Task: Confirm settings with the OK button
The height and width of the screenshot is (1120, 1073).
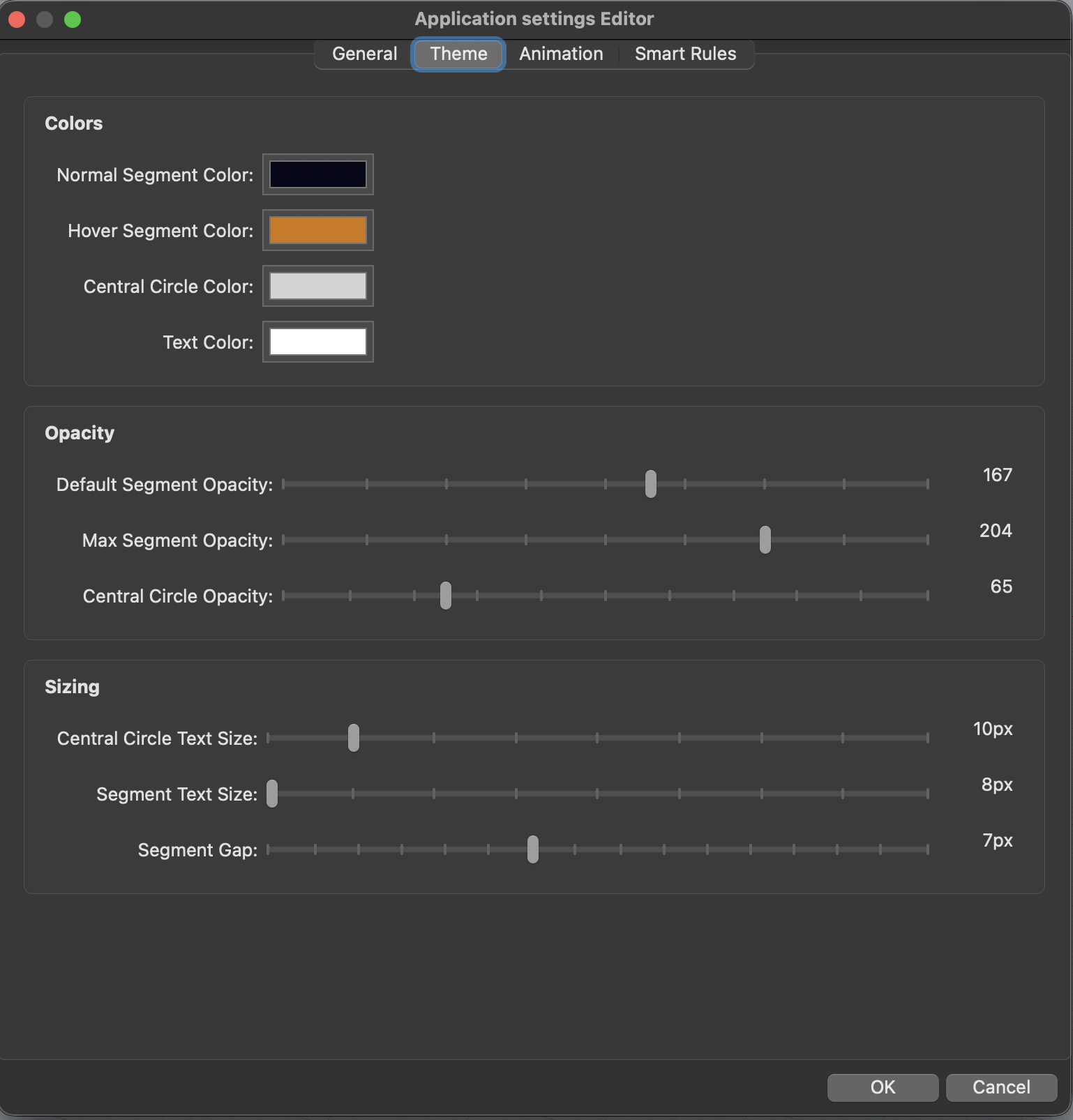Action: pos(883,1087)
